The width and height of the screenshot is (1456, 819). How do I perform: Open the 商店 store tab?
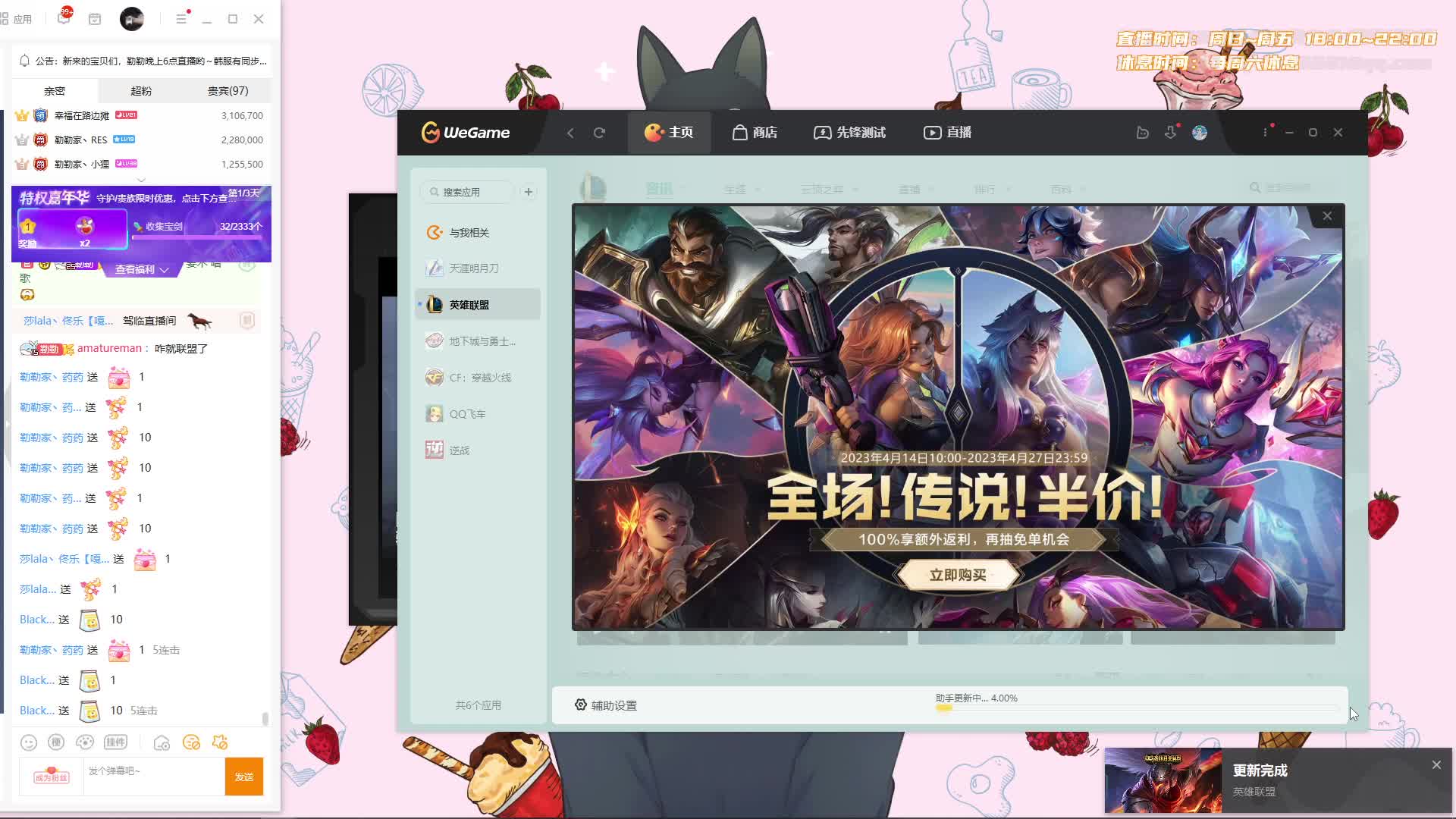pyautogui.click(x=755, y=133)
